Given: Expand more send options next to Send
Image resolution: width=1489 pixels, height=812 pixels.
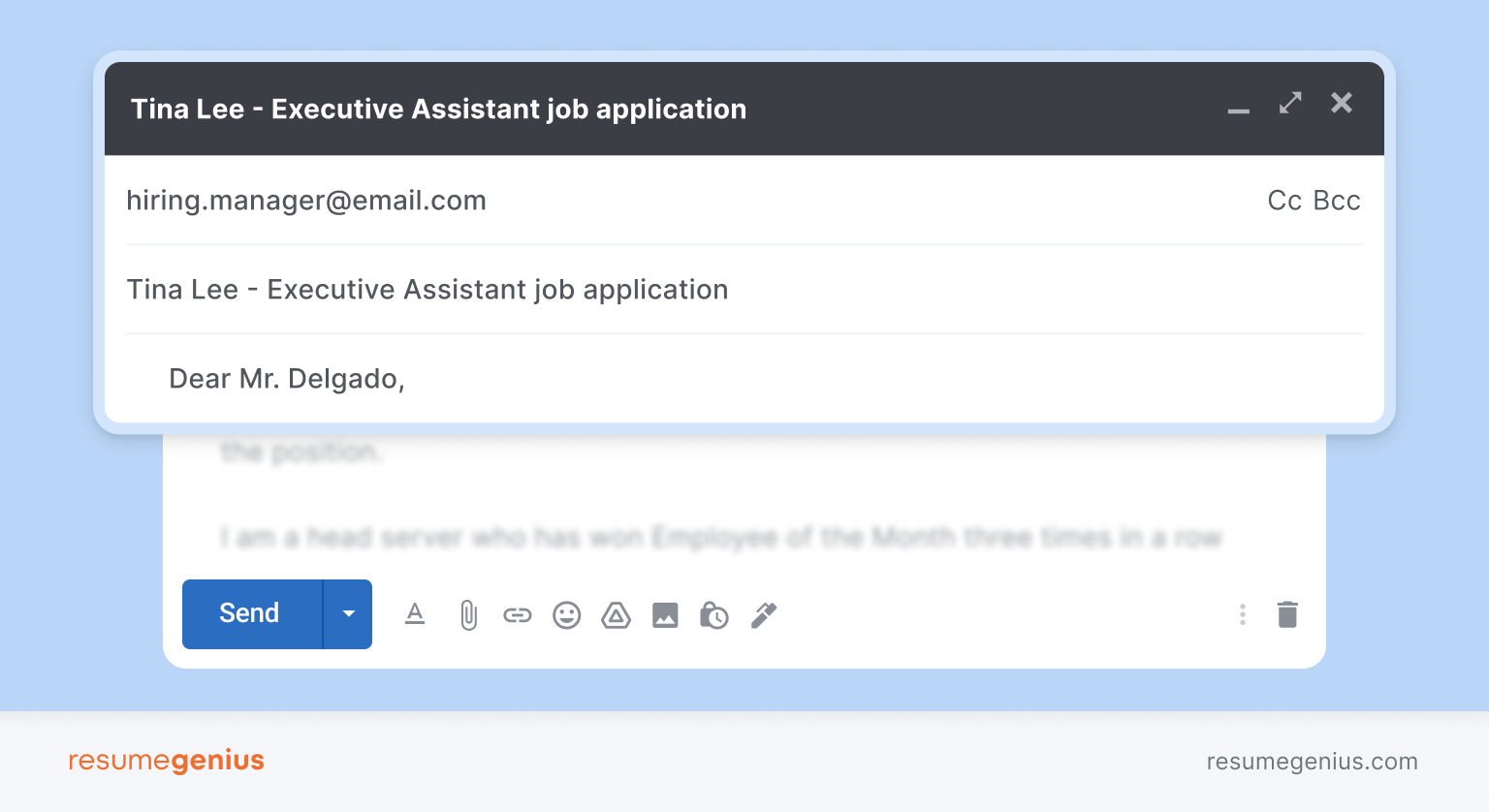Looking at the screenshot, I should tap(348, 614).
